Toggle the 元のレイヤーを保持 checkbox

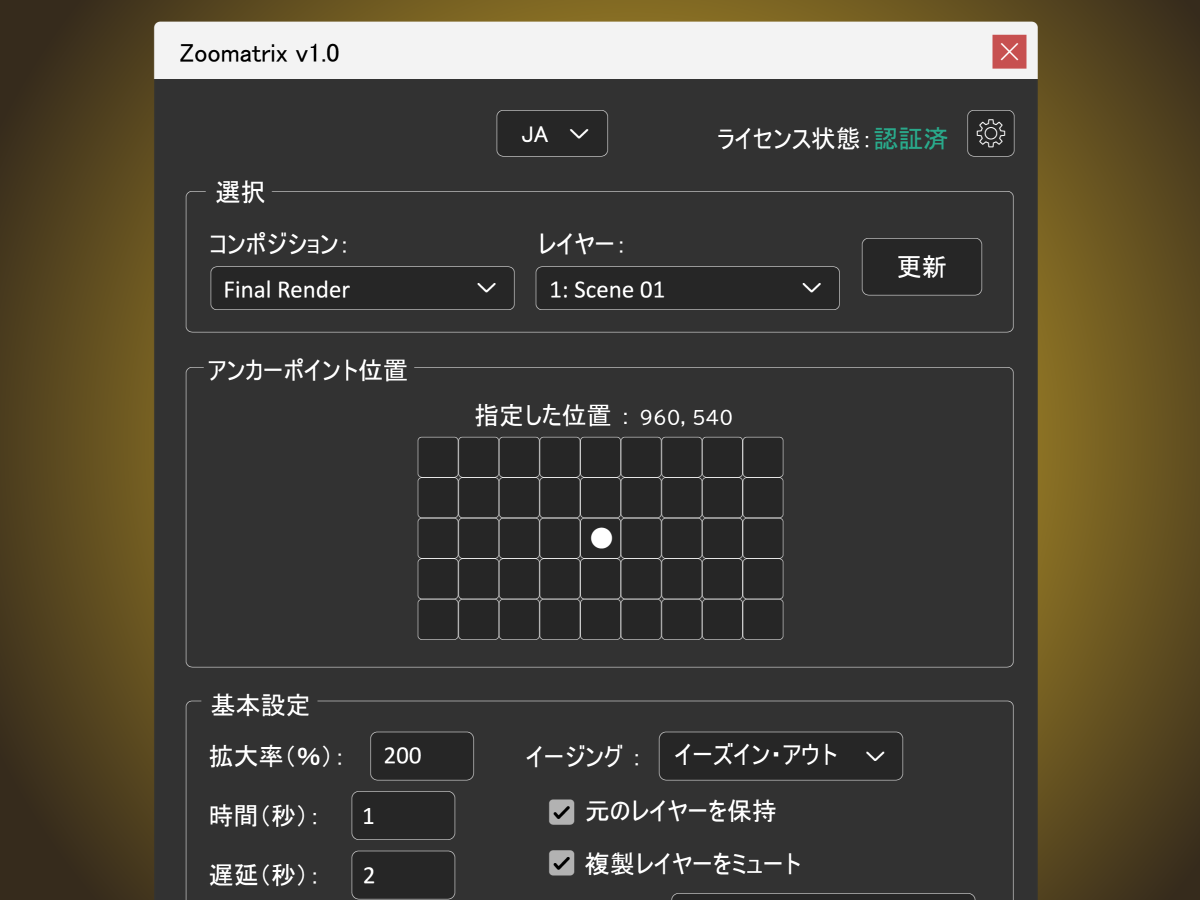pyautogui.click(x=561, y=811)
